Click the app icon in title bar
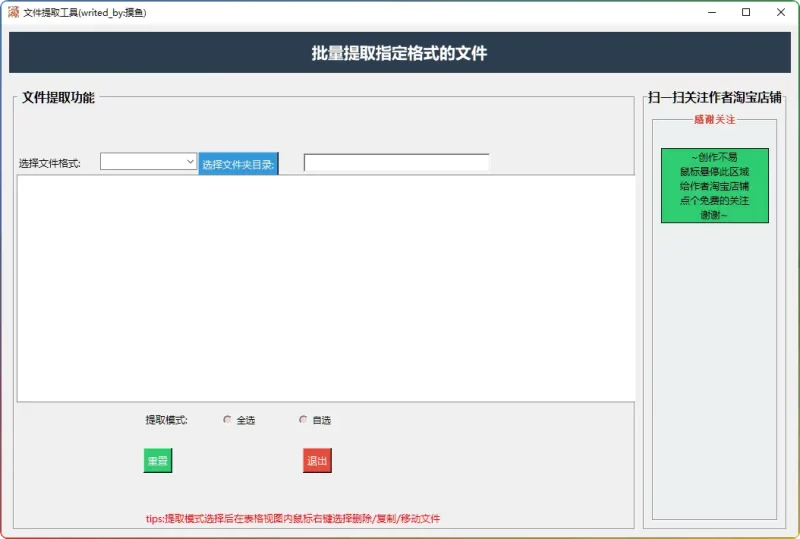Image resolution: width=800 pixels, height=539 pixels. (x=13, y=12)
